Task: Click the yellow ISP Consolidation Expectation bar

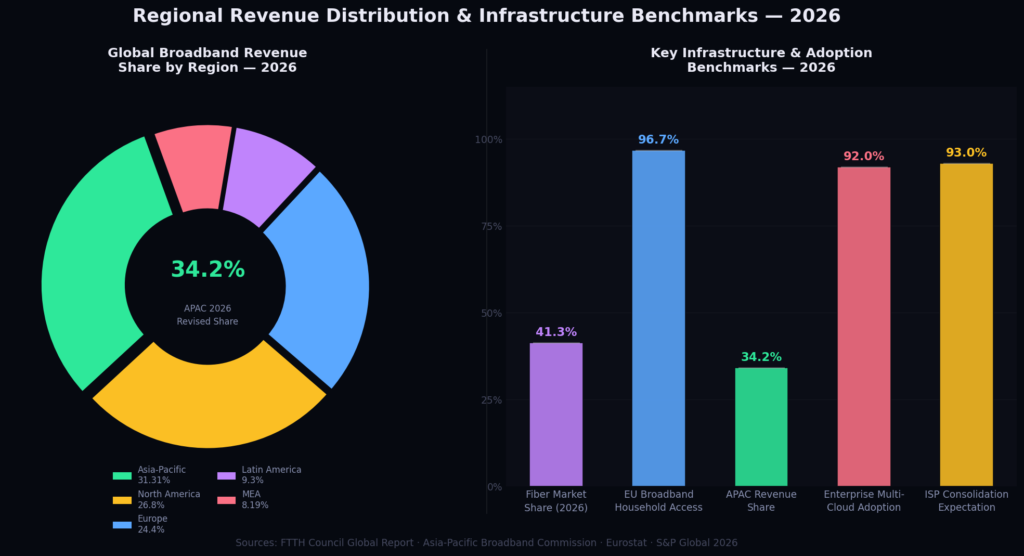Action: tap(966, 325)
